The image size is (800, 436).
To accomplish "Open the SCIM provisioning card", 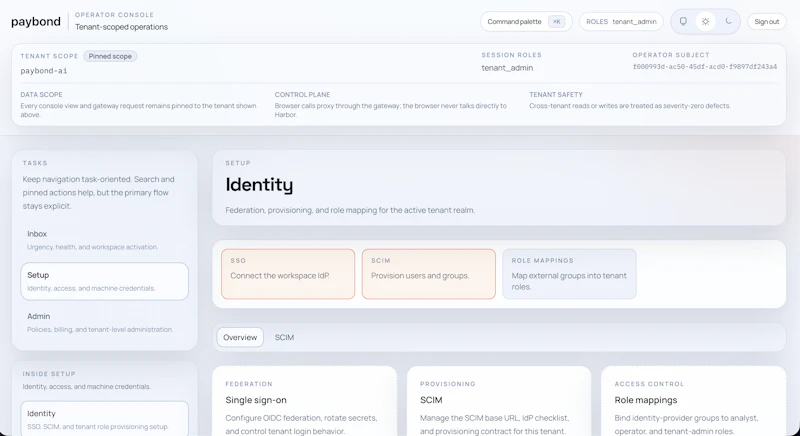I will (499, 401).
